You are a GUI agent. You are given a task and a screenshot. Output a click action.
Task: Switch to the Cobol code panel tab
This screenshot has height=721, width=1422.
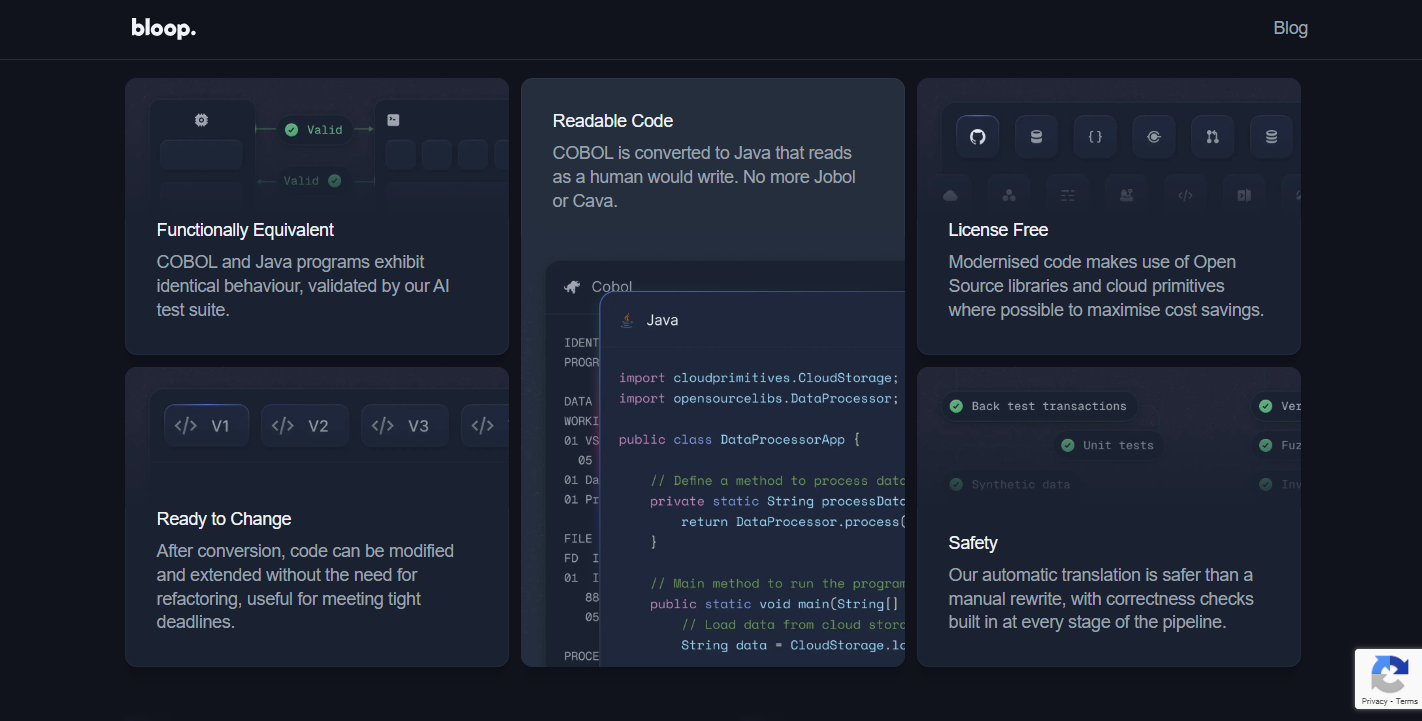pos(598,287)
